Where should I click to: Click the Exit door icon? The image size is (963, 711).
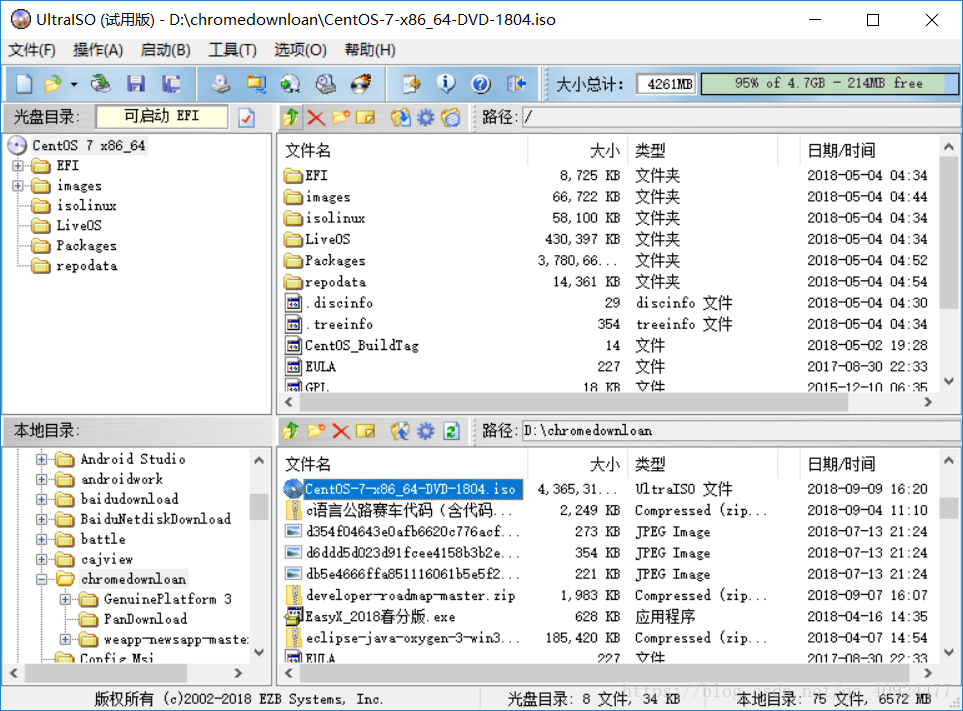(517, 84)
